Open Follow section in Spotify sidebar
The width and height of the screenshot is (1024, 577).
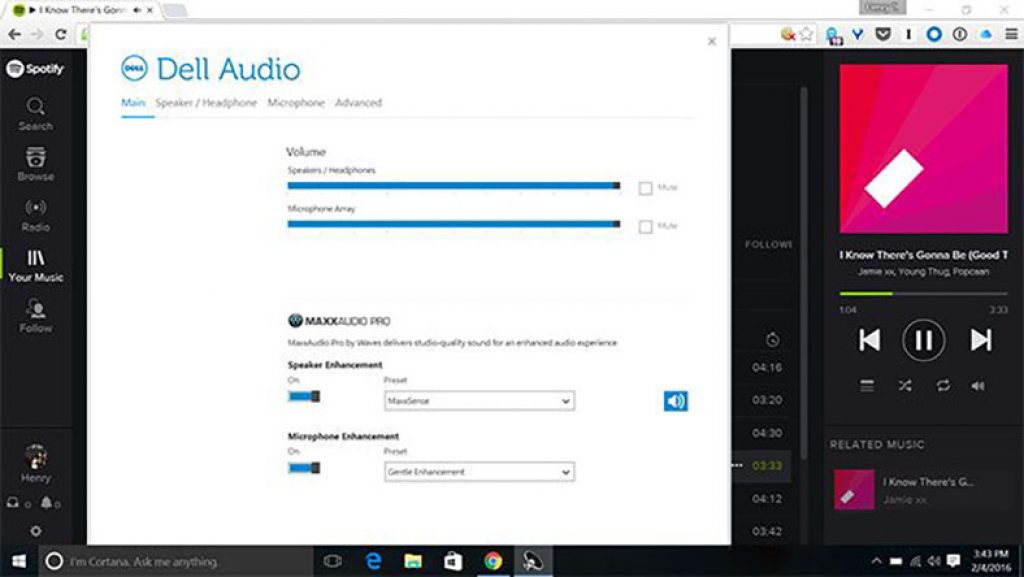coord(35,316)
